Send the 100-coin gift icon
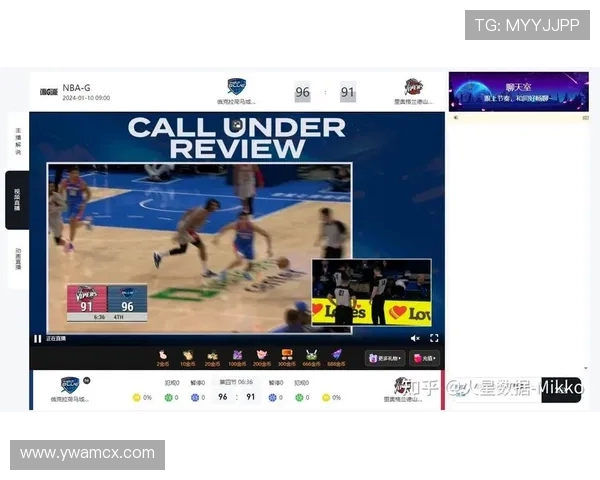Viewport: 600px width, 480px height. pos(237,354)
